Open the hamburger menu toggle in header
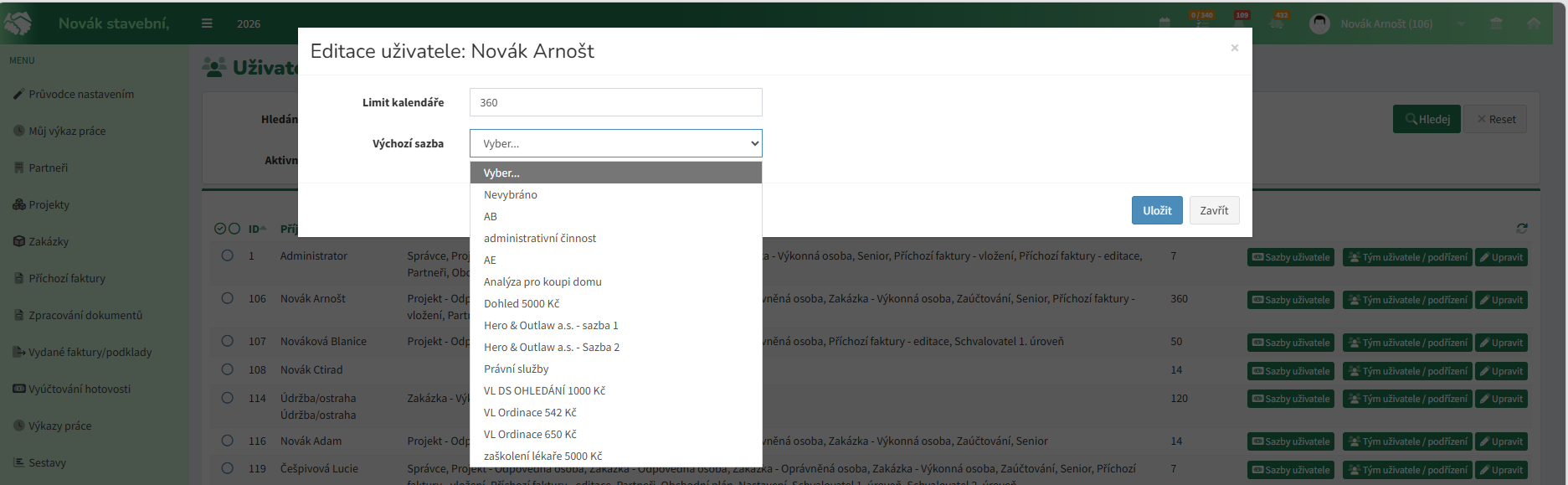Viewport: 1568px width, 485px height. point(207,23)
